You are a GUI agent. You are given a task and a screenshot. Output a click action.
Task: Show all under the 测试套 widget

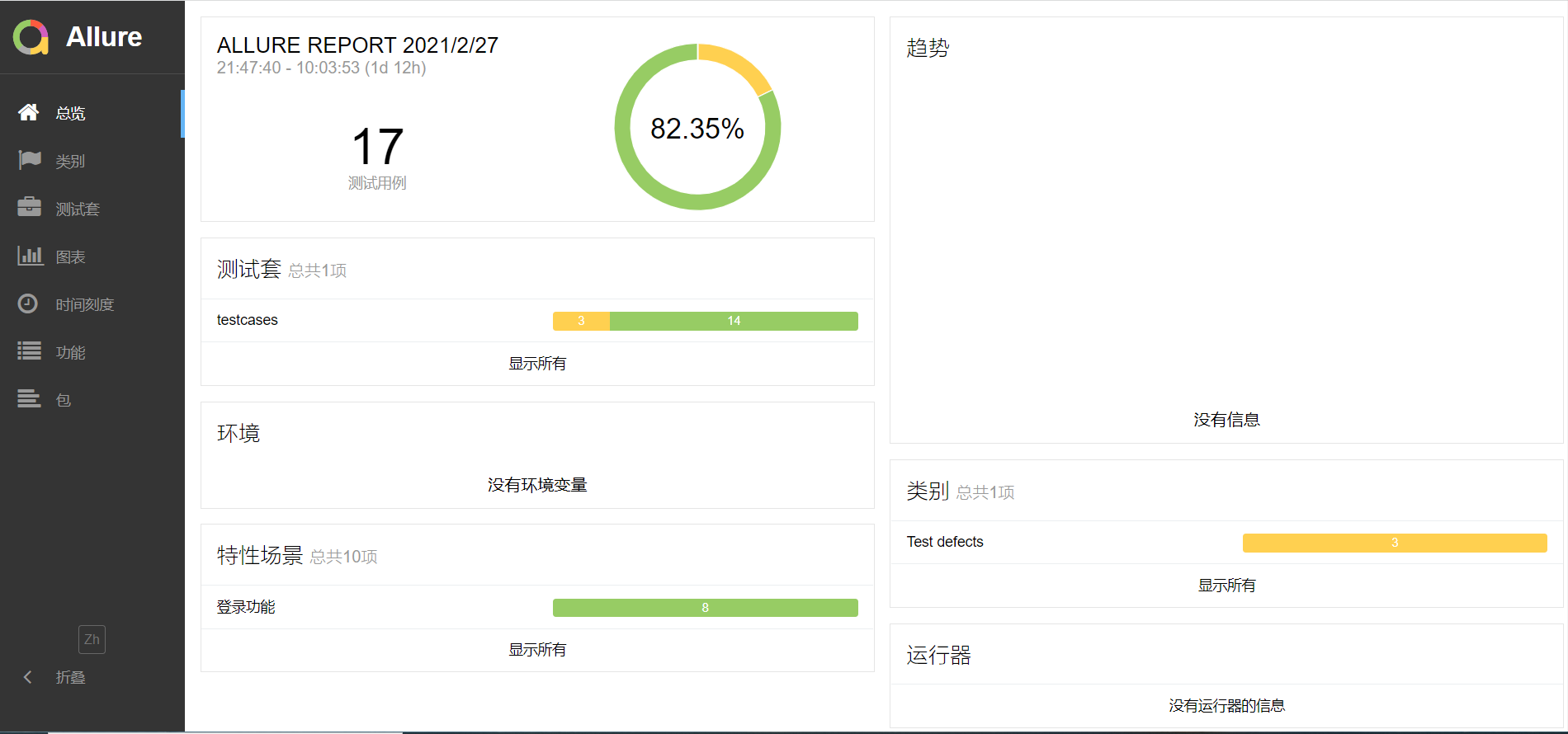(x=537, y=364)
